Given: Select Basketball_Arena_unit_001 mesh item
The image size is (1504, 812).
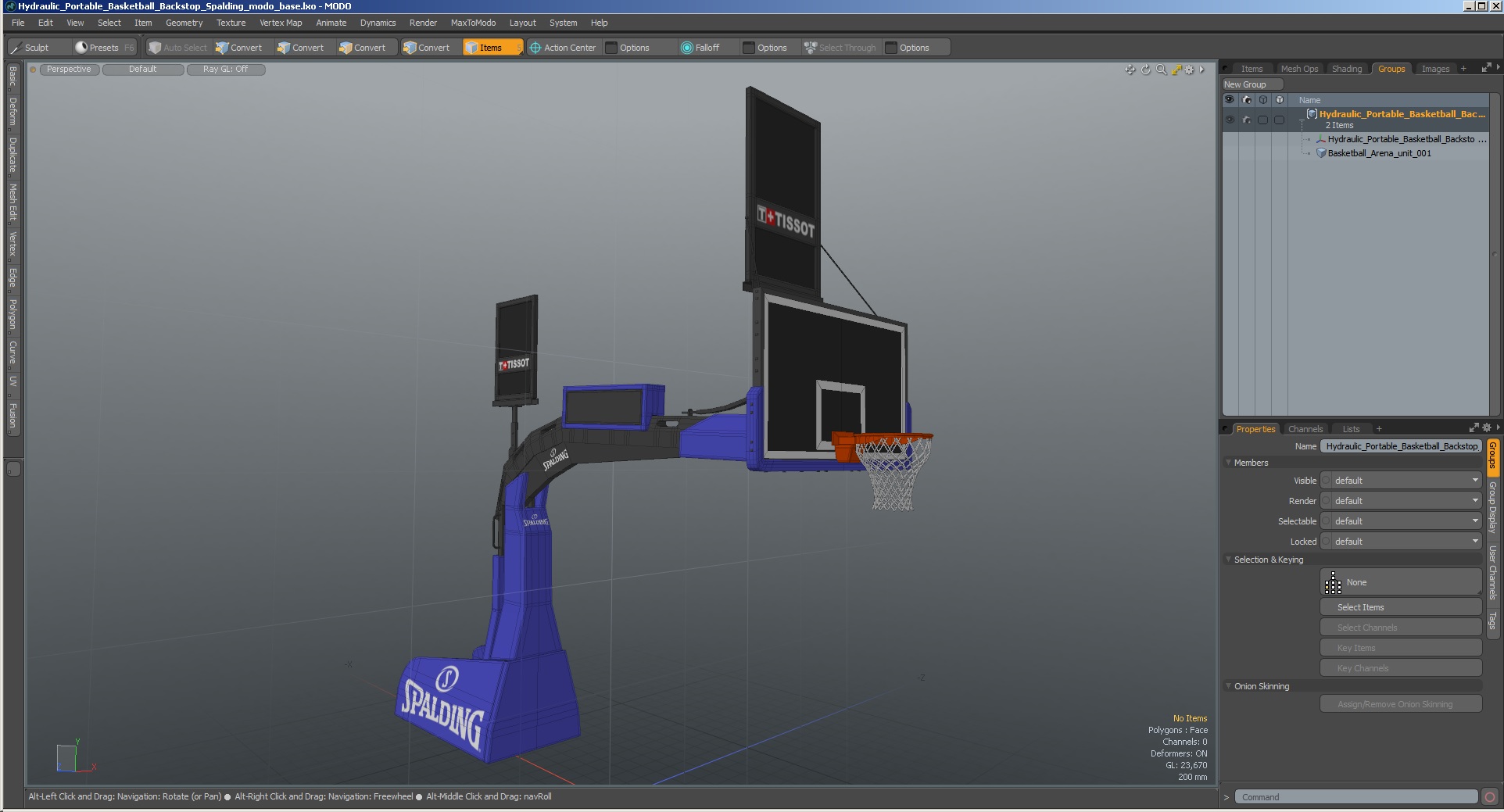Looking at the screenshot, I should tap(1380, 153).
